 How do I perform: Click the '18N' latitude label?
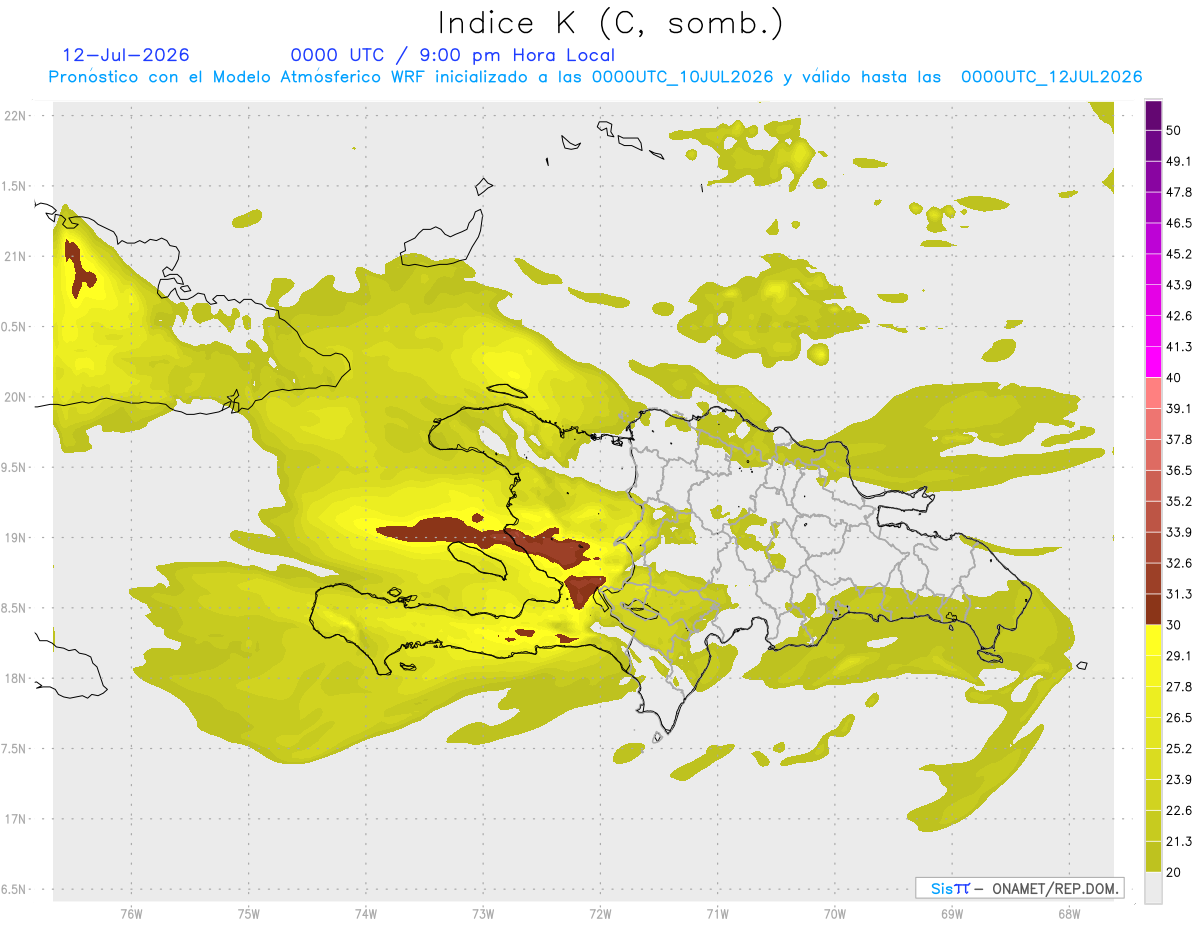point(16,679)
